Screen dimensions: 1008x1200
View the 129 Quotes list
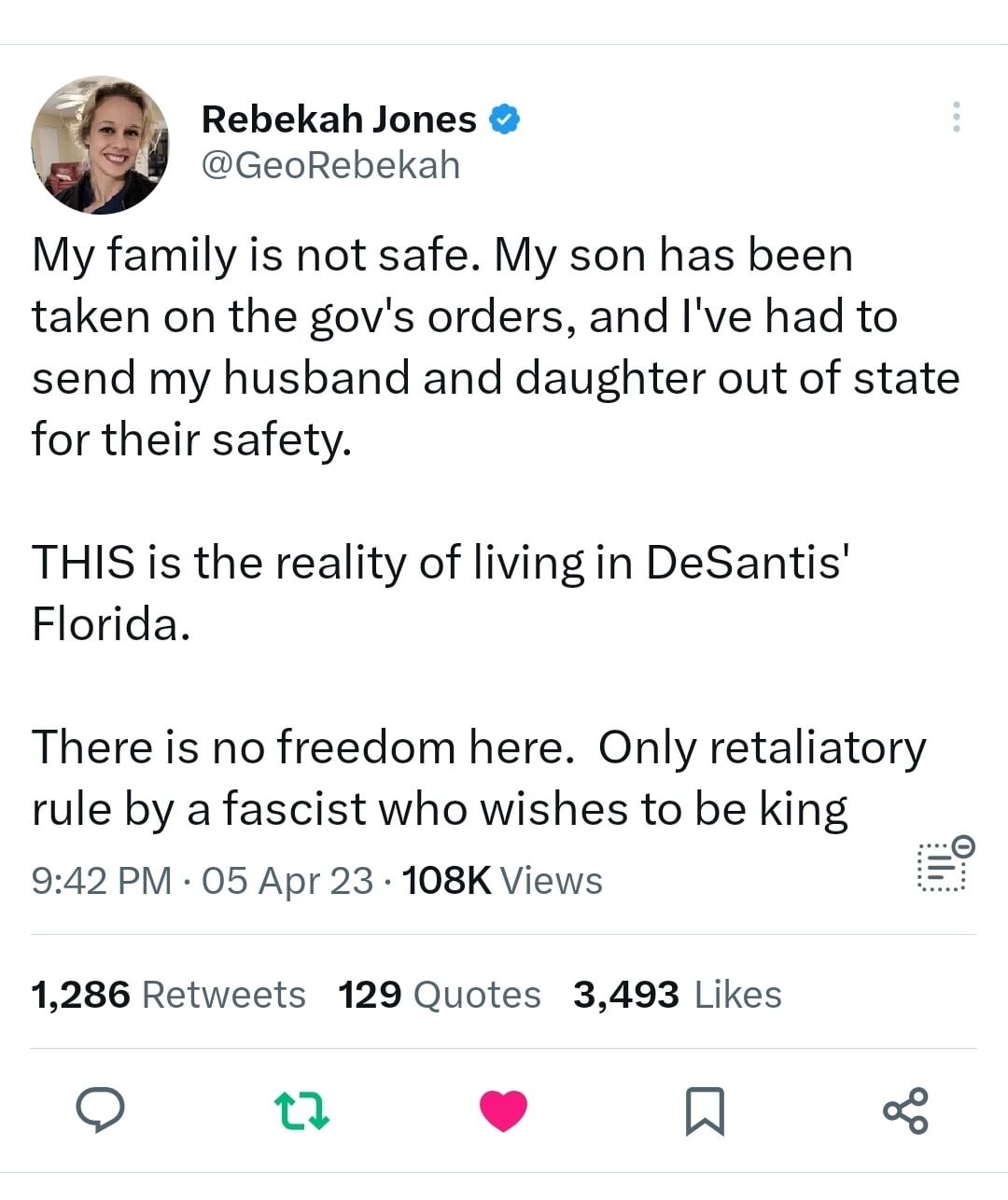[439, 995]
